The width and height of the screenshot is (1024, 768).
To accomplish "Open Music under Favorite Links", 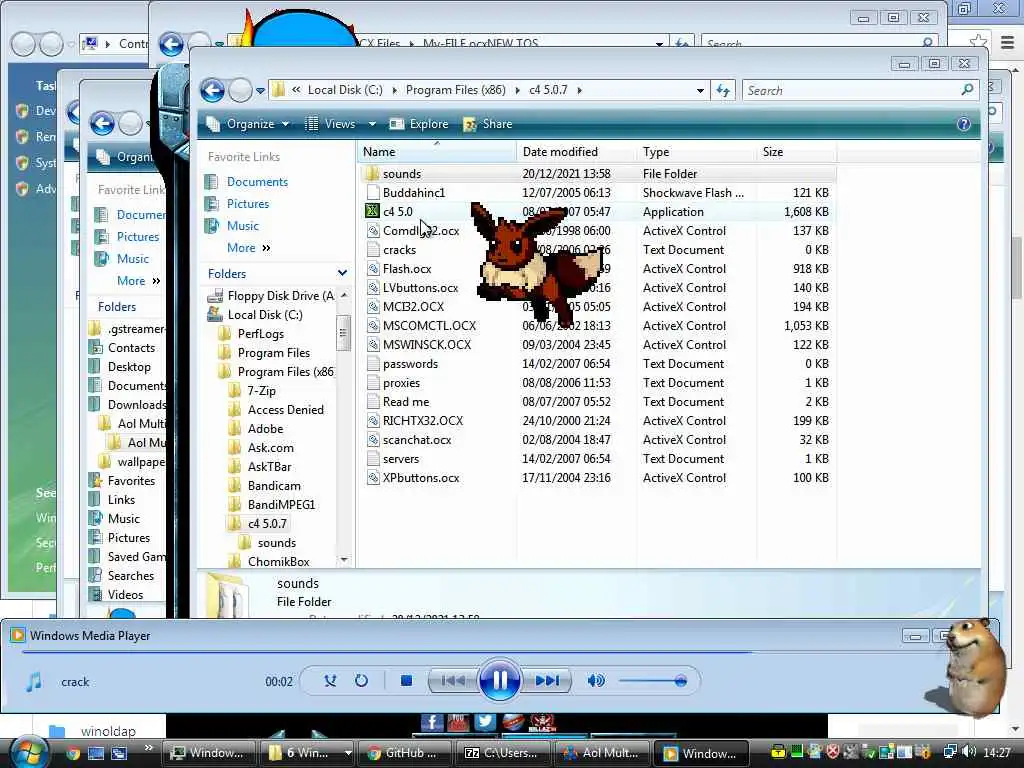I will [242, 226].
